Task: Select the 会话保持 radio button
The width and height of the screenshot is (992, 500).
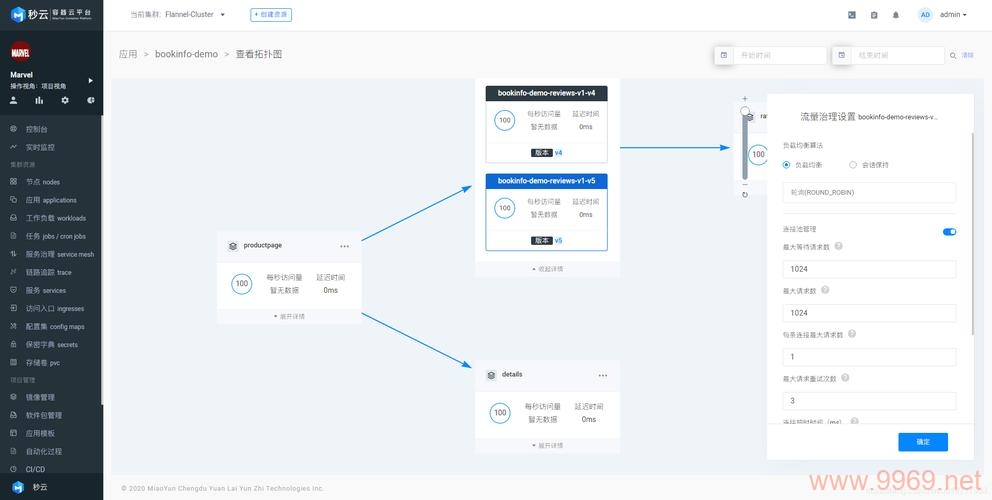Action: (x=853, y=165)
